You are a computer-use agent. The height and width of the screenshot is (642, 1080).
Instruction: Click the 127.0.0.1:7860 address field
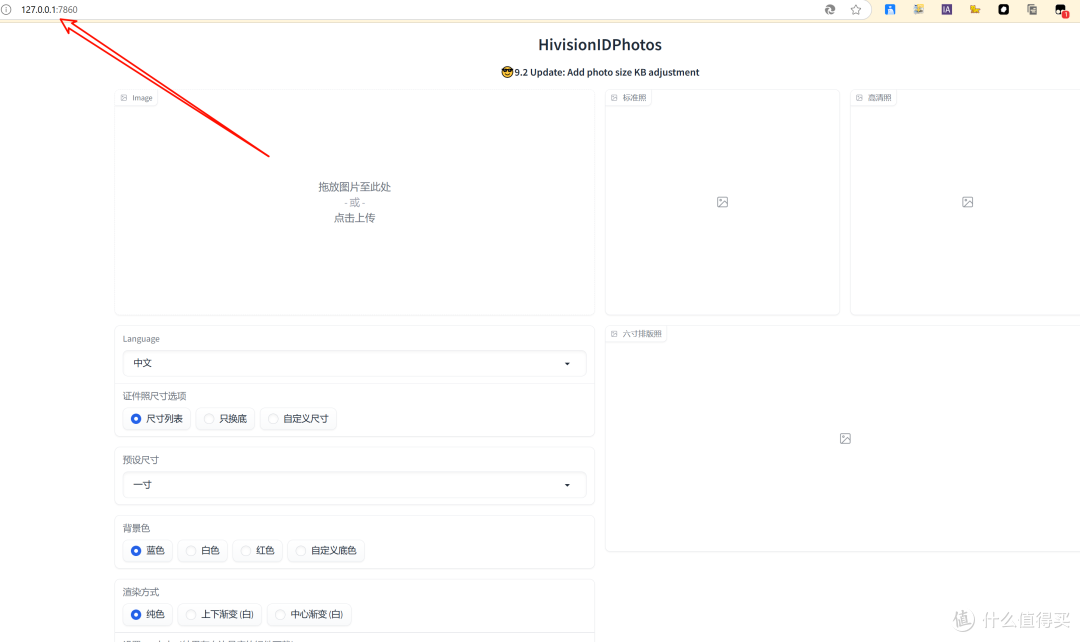pyautogui.click(x=49, y=10)
